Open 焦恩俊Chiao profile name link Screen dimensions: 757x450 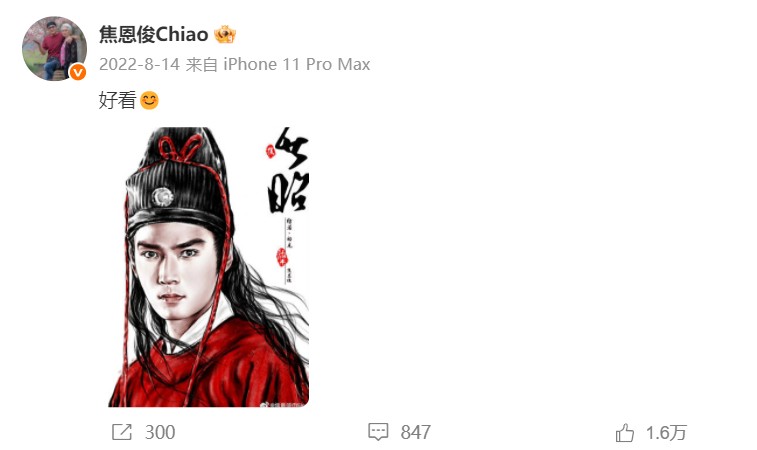pyautogui.click(x=154, y=35)
